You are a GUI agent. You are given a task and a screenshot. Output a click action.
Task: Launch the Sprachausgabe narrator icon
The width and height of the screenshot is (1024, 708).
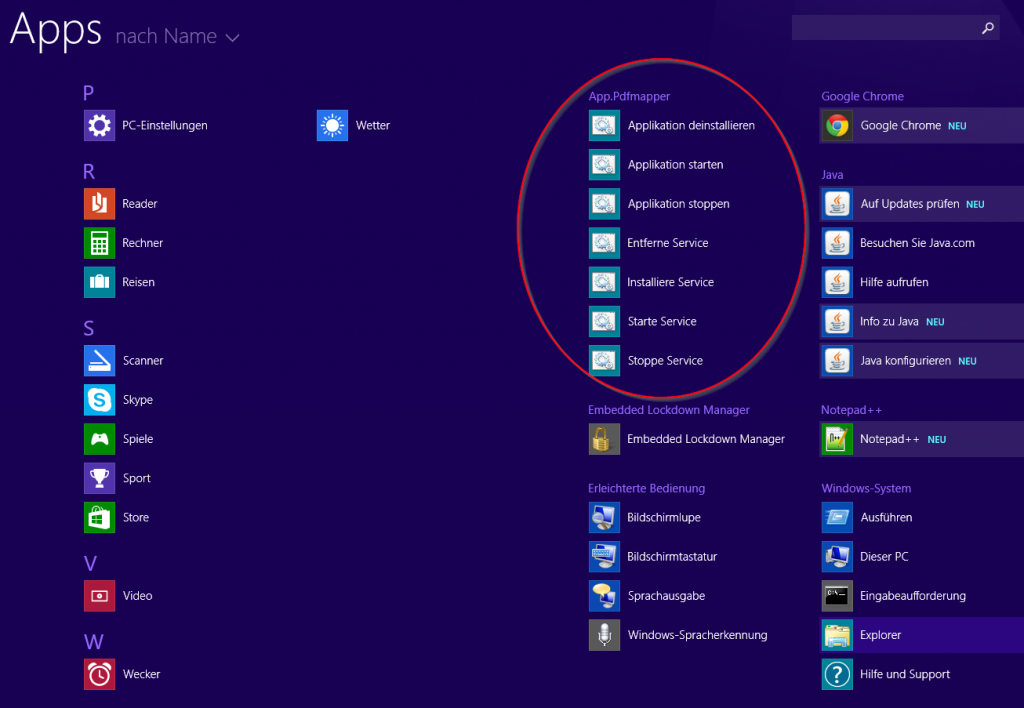point(604,596)
